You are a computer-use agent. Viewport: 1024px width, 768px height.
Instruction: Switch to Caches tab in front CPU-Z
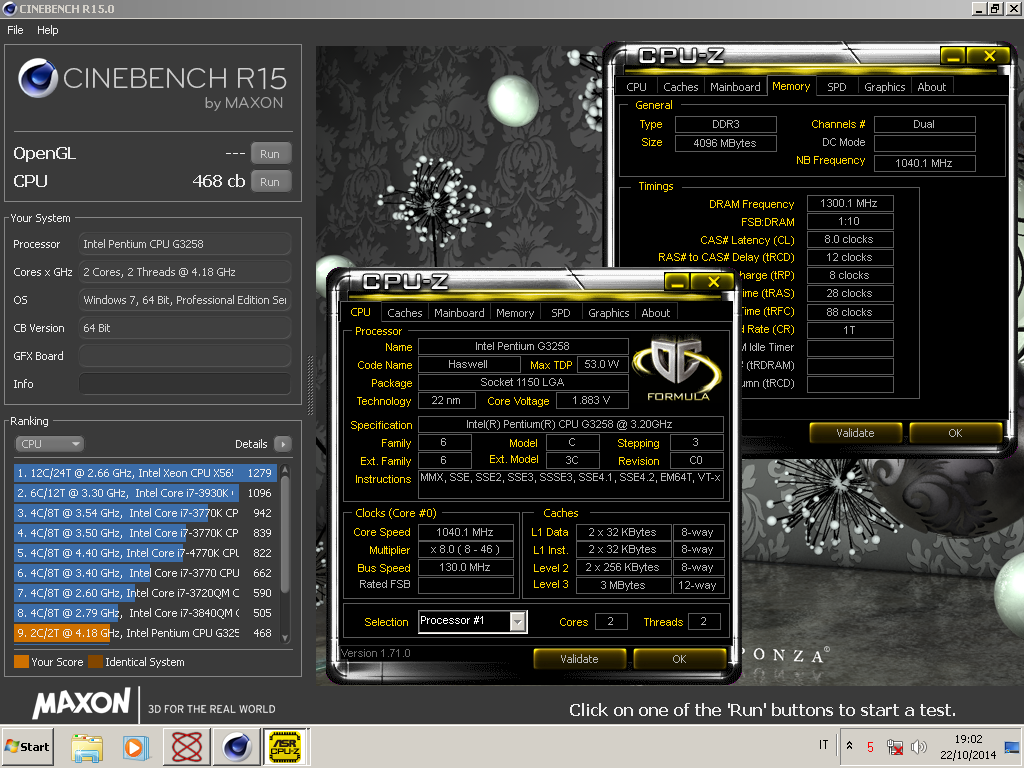click(x=405, y=313)
